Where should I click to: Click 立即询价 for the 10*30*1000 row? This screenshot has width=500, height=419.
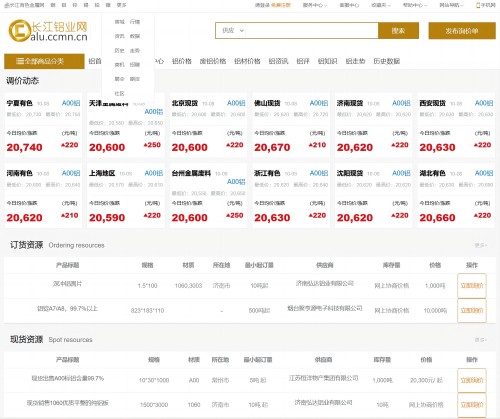coord(472,380)
